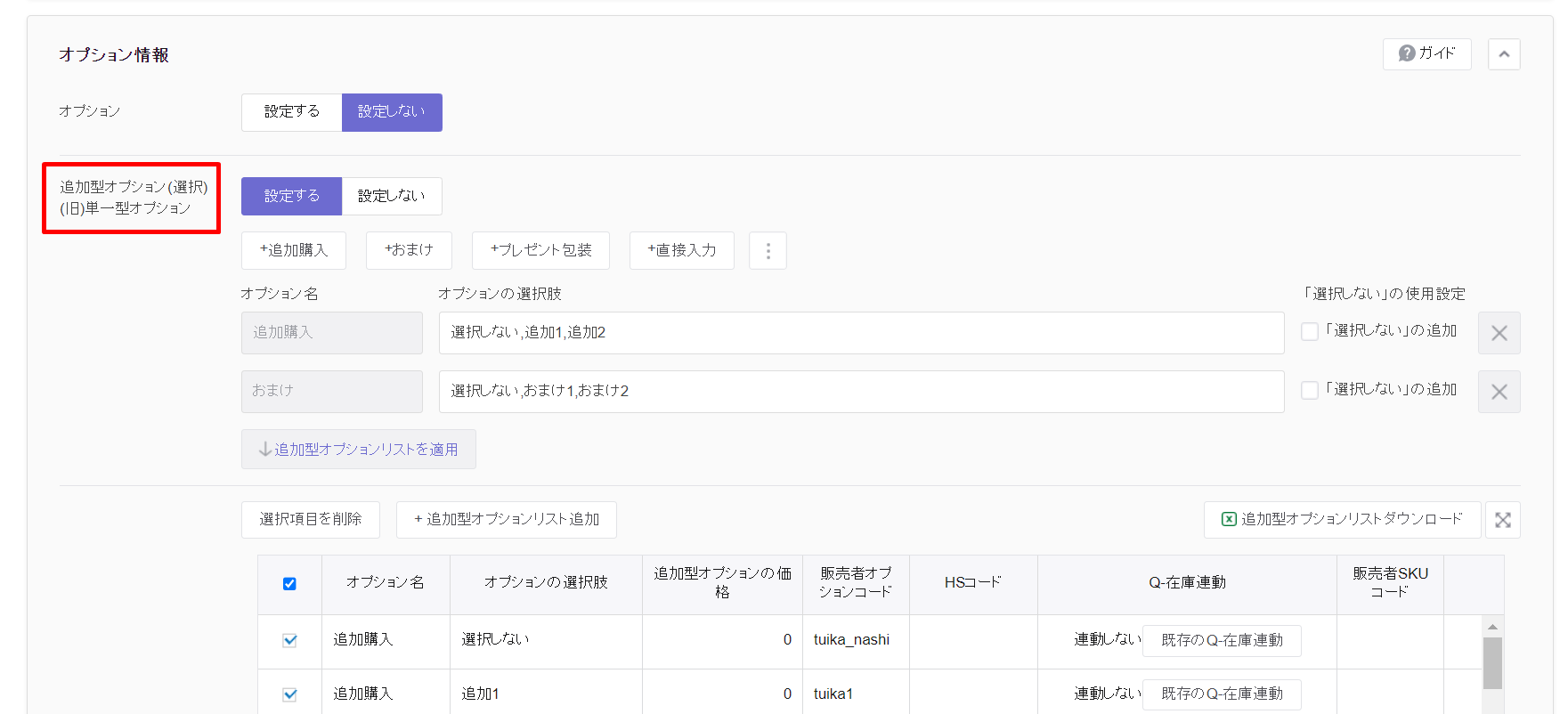Screen dimensions: 1568x714
Task: Remove the おまけ option row with X
Action: coord(1499,392)
